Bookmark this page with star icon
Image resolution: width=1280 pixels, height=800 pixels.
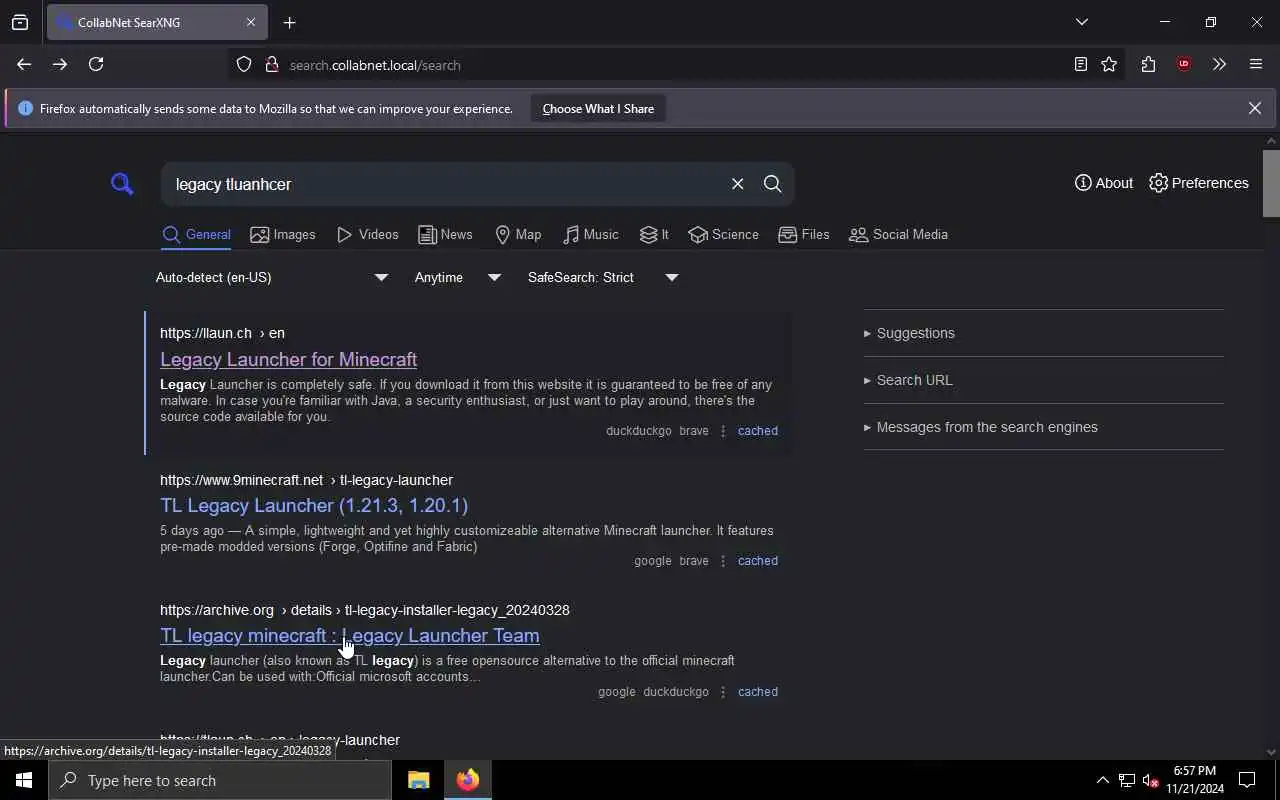[x=1109, y=64]
